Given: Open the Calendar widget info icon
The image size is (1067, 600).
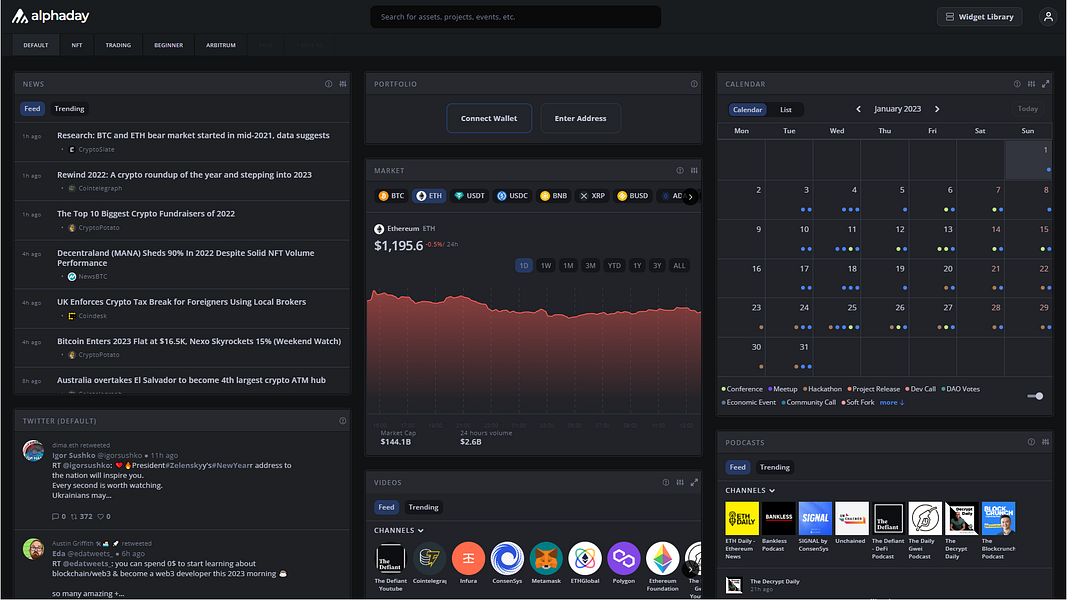Looking at the screenshot, I should click(x=1017, y=84).
